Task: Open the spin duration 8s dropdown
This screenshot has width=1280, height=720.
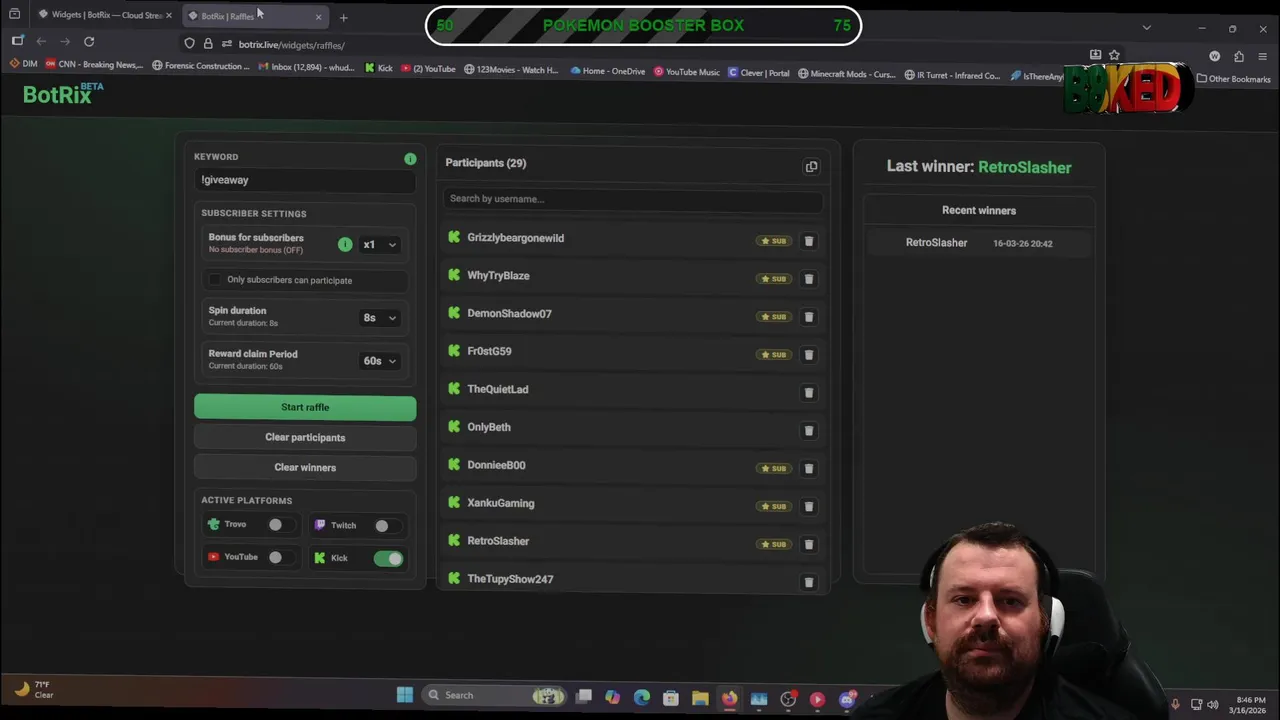Action: pyautogui.click(x=379, y=318)
